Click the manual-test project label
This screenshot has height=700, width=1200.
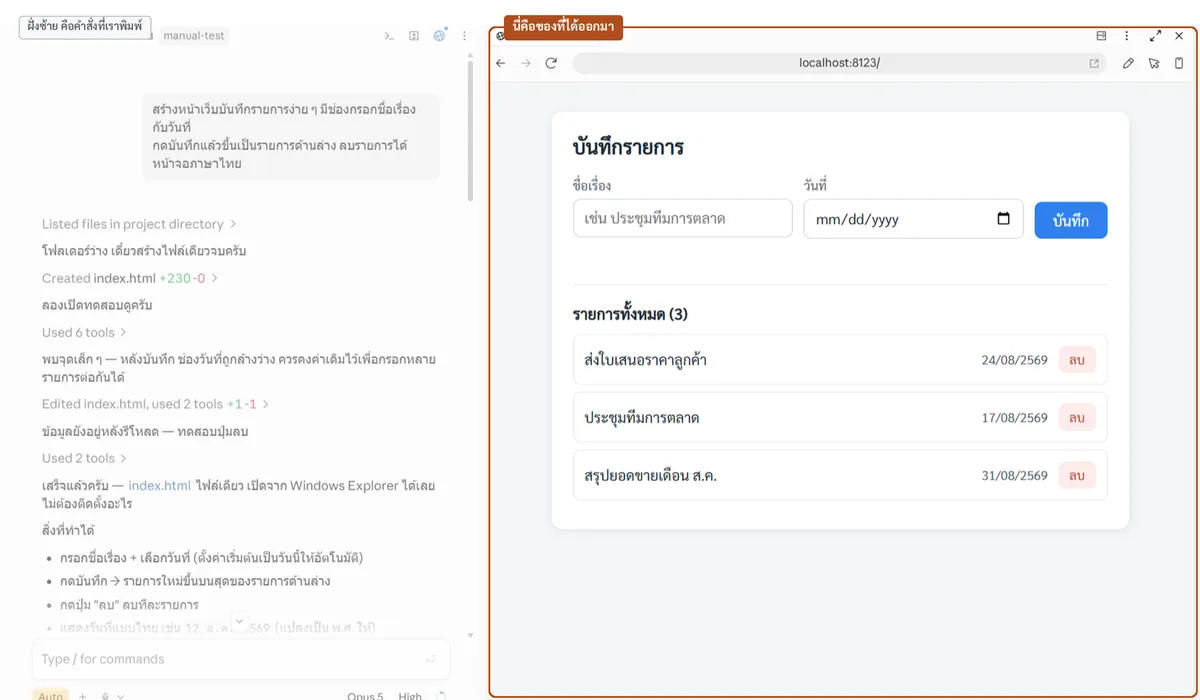[x=194, y=35]
